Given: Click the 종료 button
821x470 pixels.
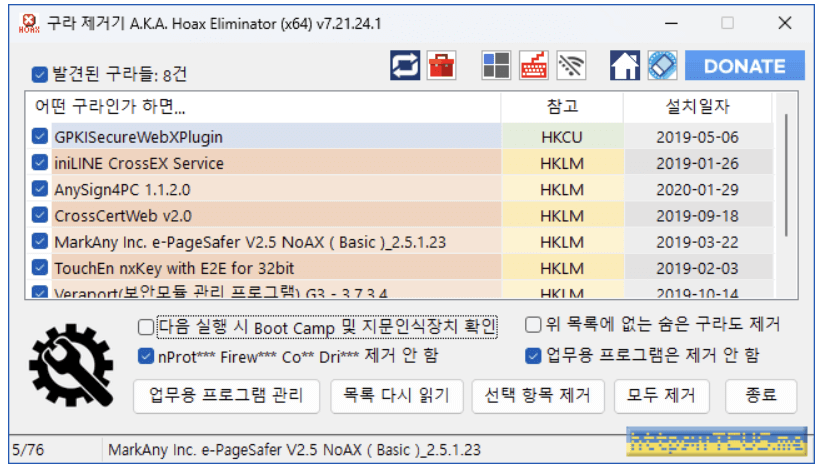Looking at the screenshot, I should pos(761,396).
